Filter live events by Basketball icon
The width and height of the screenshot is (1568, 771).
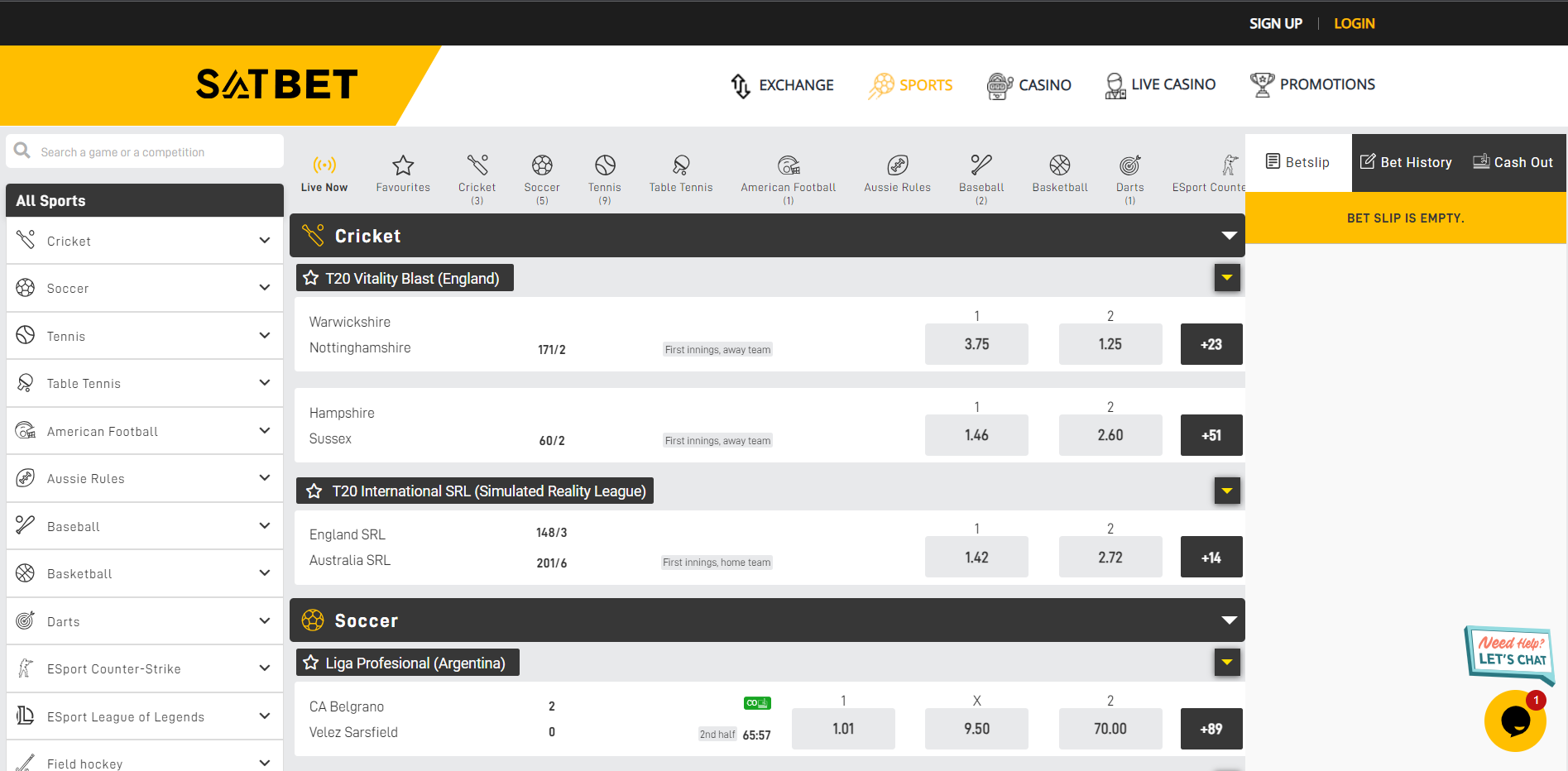[x=1060, y=165]
